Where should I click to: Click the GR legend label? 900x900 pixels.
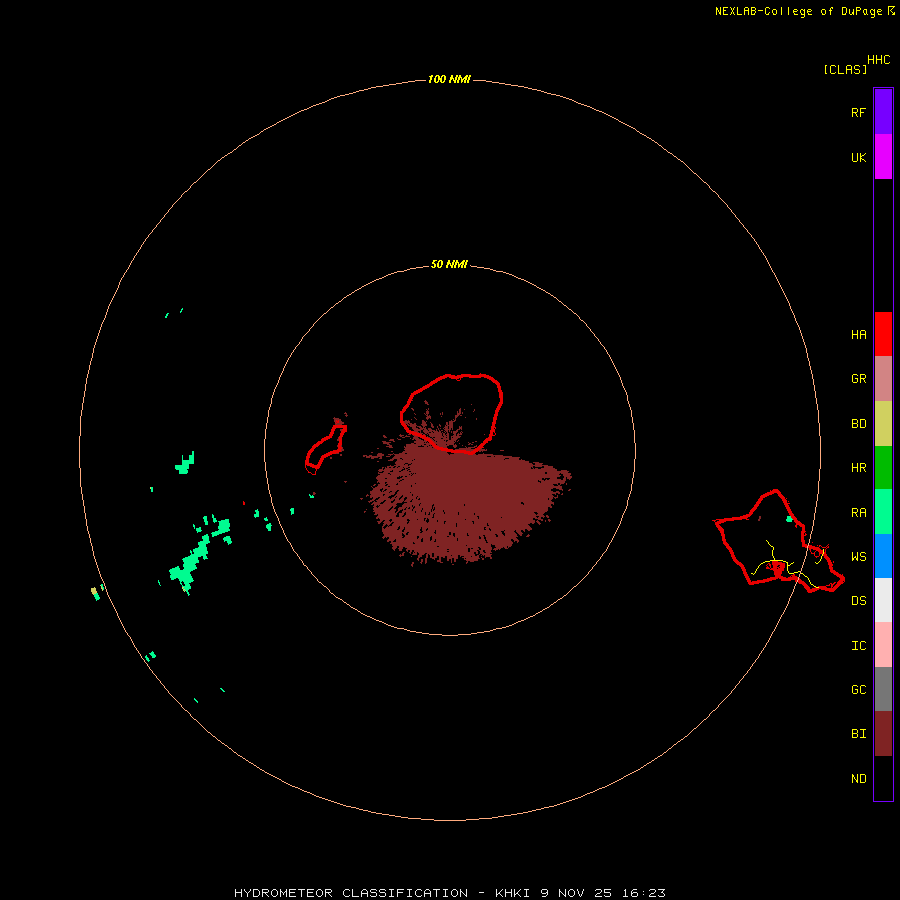(x=858, y=379)
